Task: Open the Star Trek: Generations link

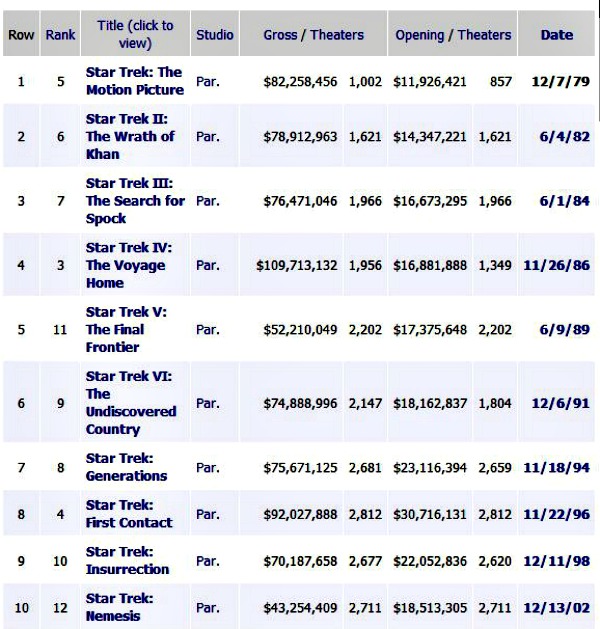Action: point(126,467)
